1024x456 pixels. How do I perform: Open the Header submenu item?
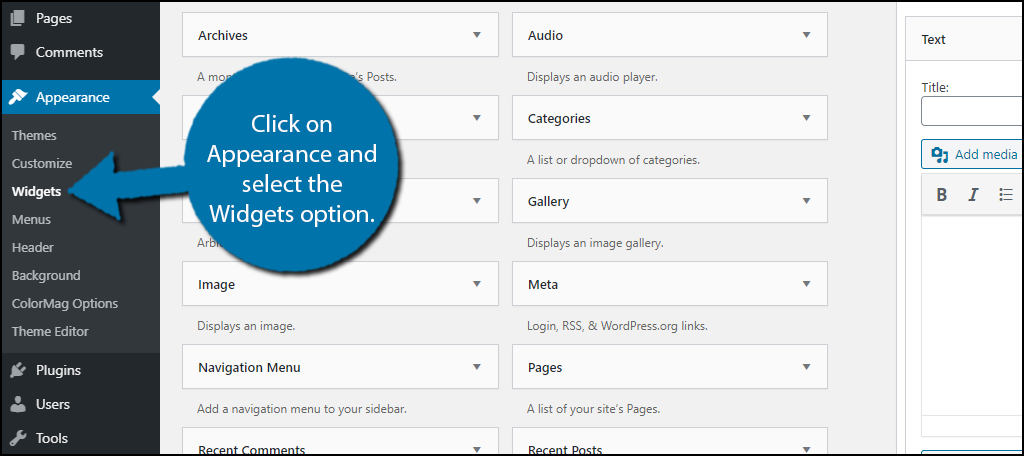click(33, 248)
